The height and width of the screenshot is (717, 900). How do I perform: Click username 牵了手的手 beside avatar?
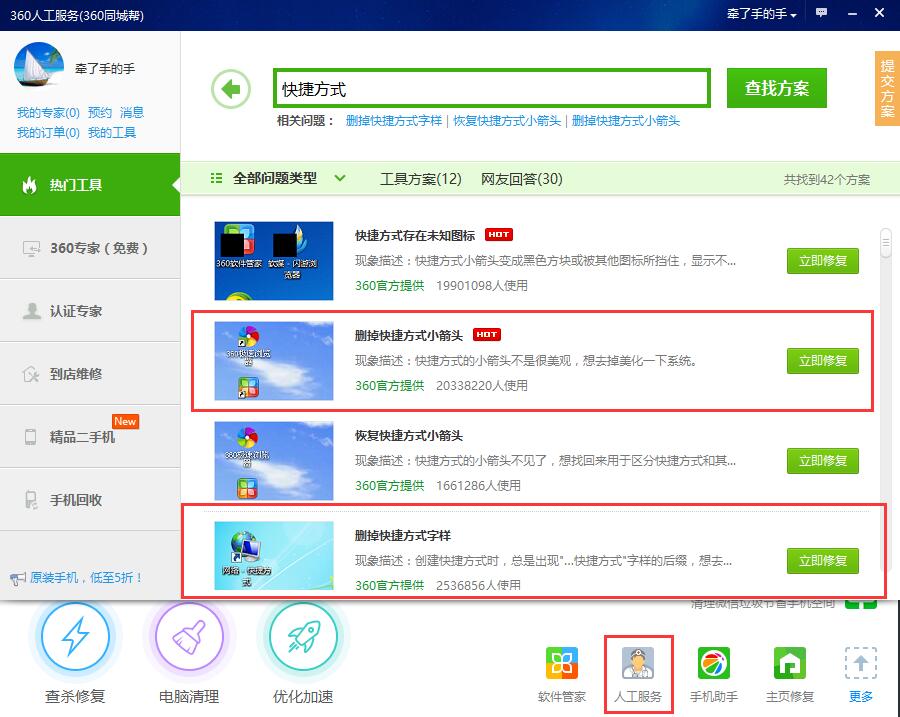pyautogui.click(x=104, y=69)
